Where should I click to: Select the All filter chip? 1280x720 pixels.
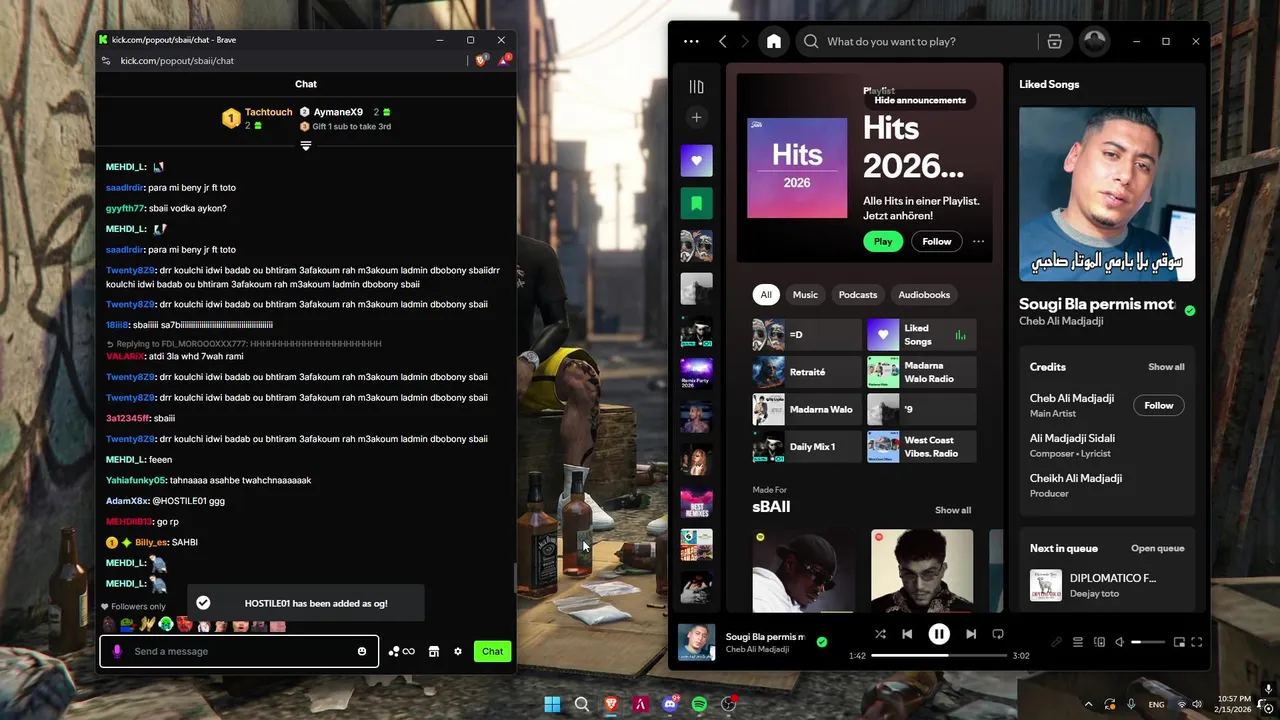click(766, 294)
